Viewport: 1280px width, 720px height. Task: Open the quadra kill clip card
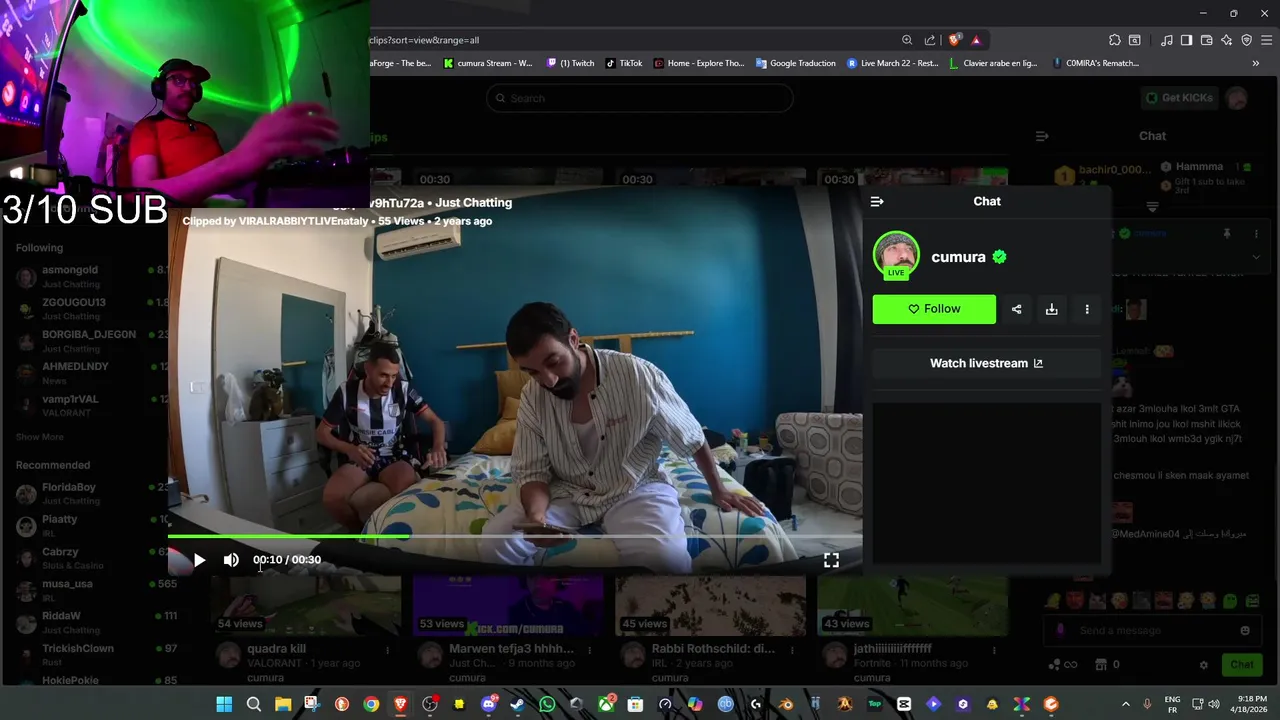click(305, 630)
